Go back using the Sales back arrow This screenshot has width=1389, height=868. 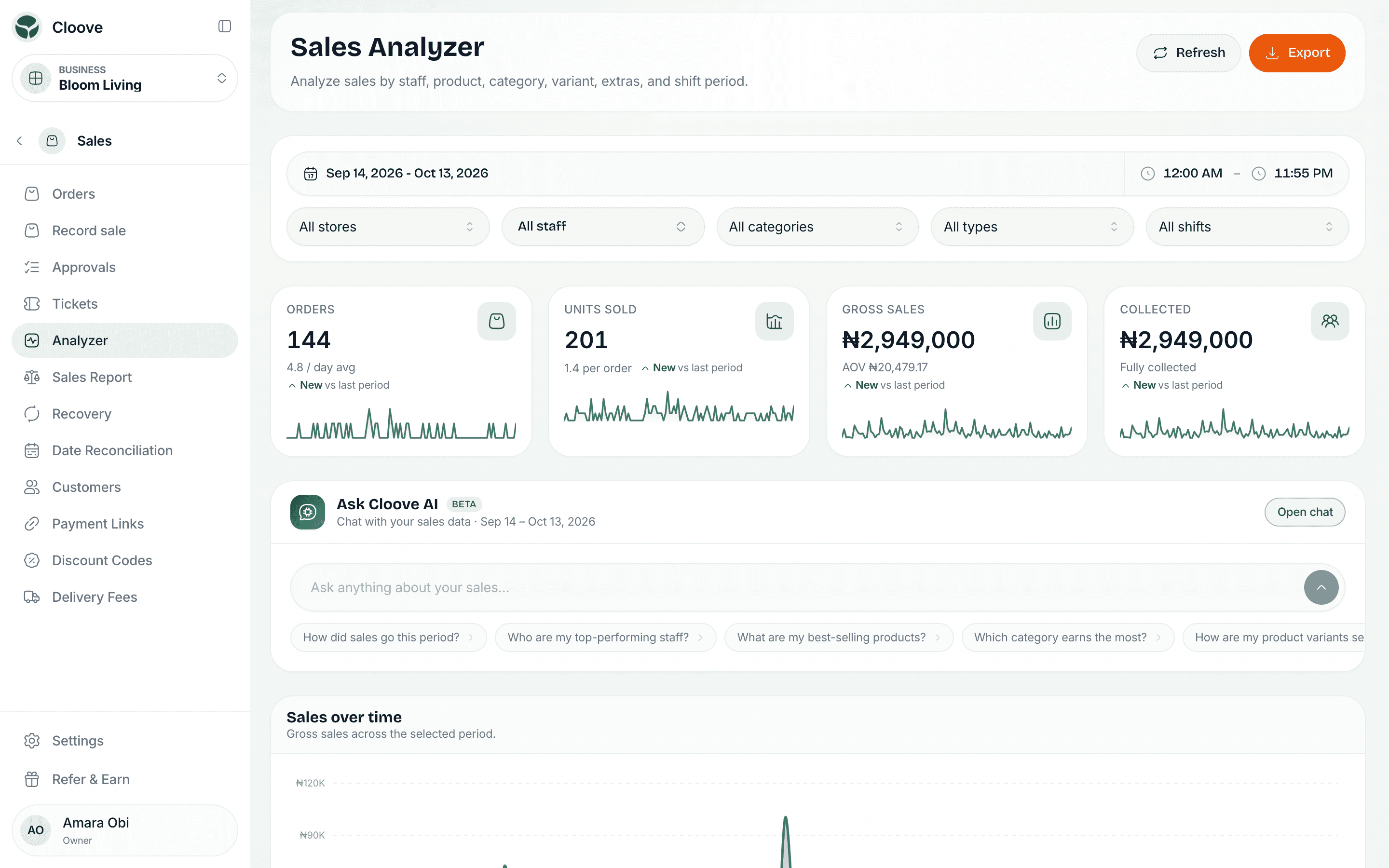19,141
